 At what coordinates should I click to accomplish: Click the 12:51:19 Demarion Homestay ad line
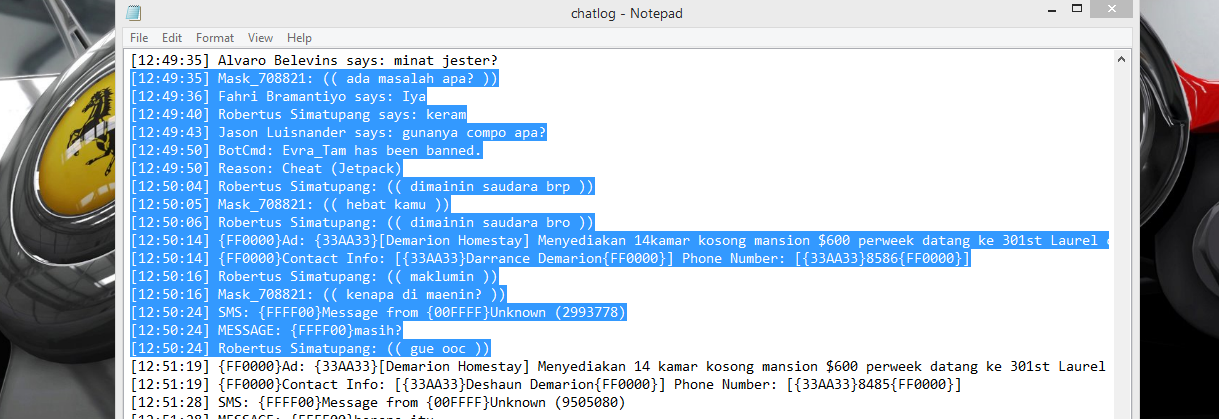[618, 366]
